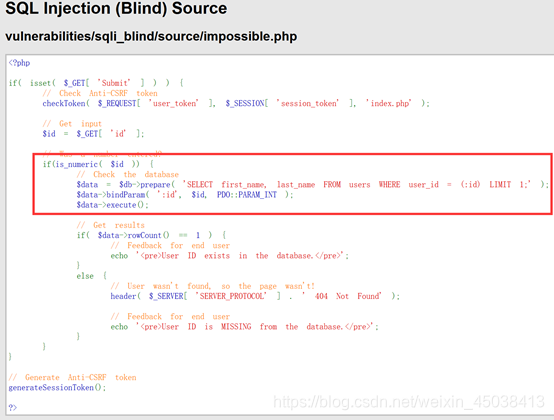Click the "else {" line
This screenshot has height=420, width=554.
click(92, 276)
